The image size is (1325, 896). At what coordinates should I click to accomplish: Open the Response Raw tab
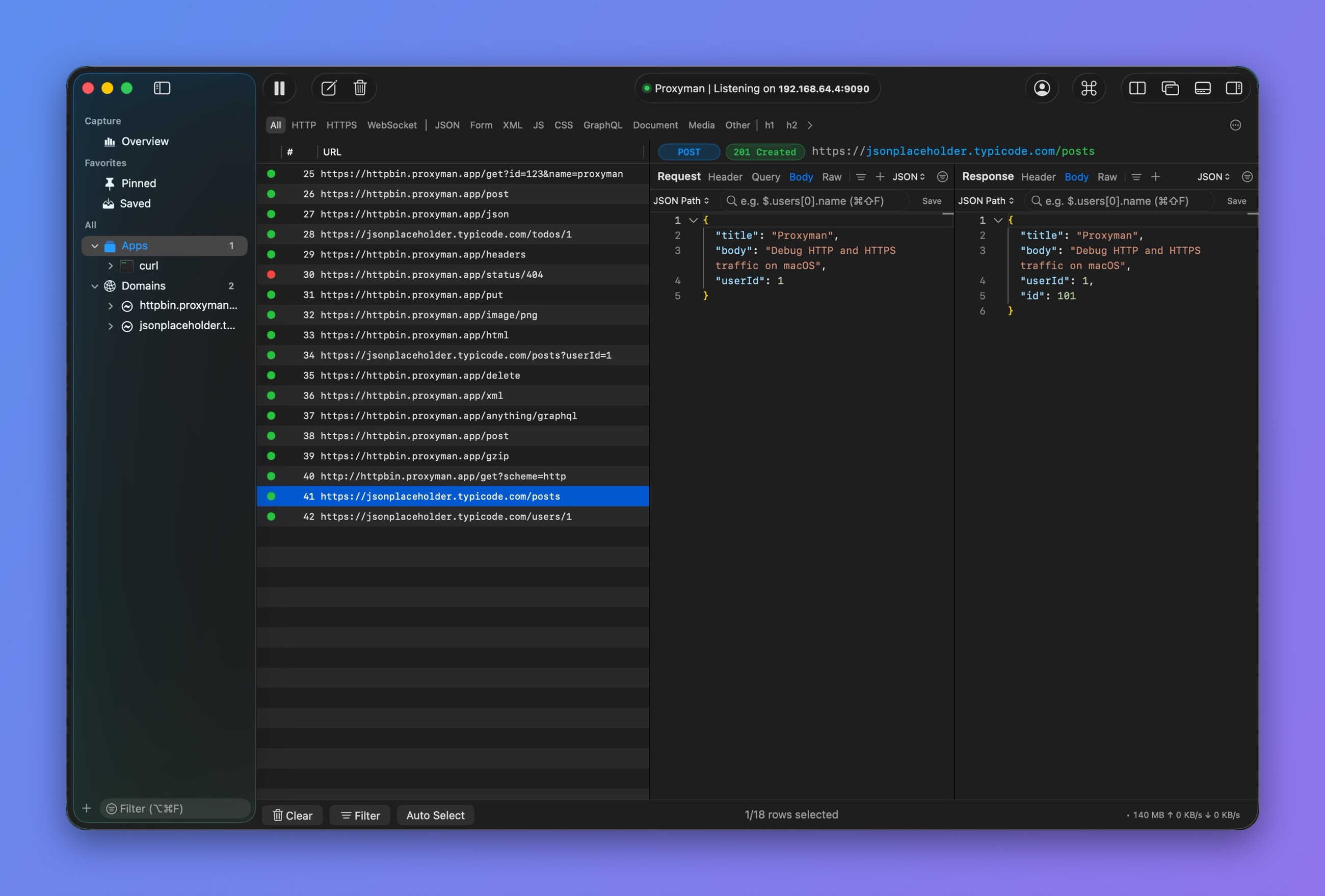pos(1107,177)
